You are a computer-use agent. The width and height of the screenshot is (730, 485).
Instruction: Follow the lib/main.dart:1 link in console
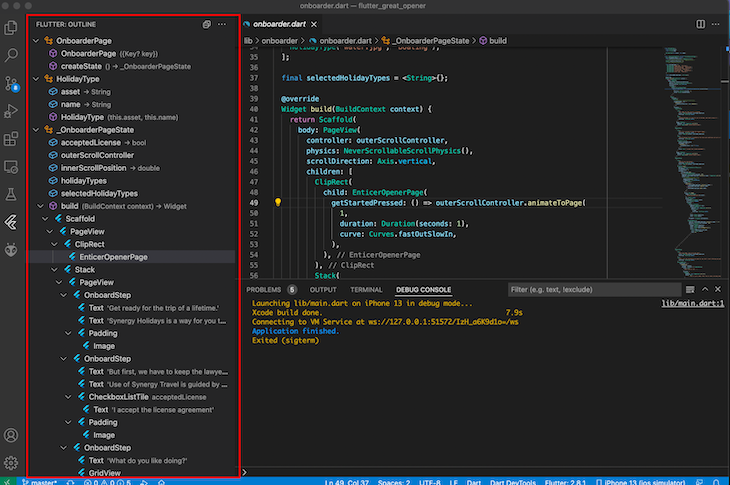click(x=692, y=304)
